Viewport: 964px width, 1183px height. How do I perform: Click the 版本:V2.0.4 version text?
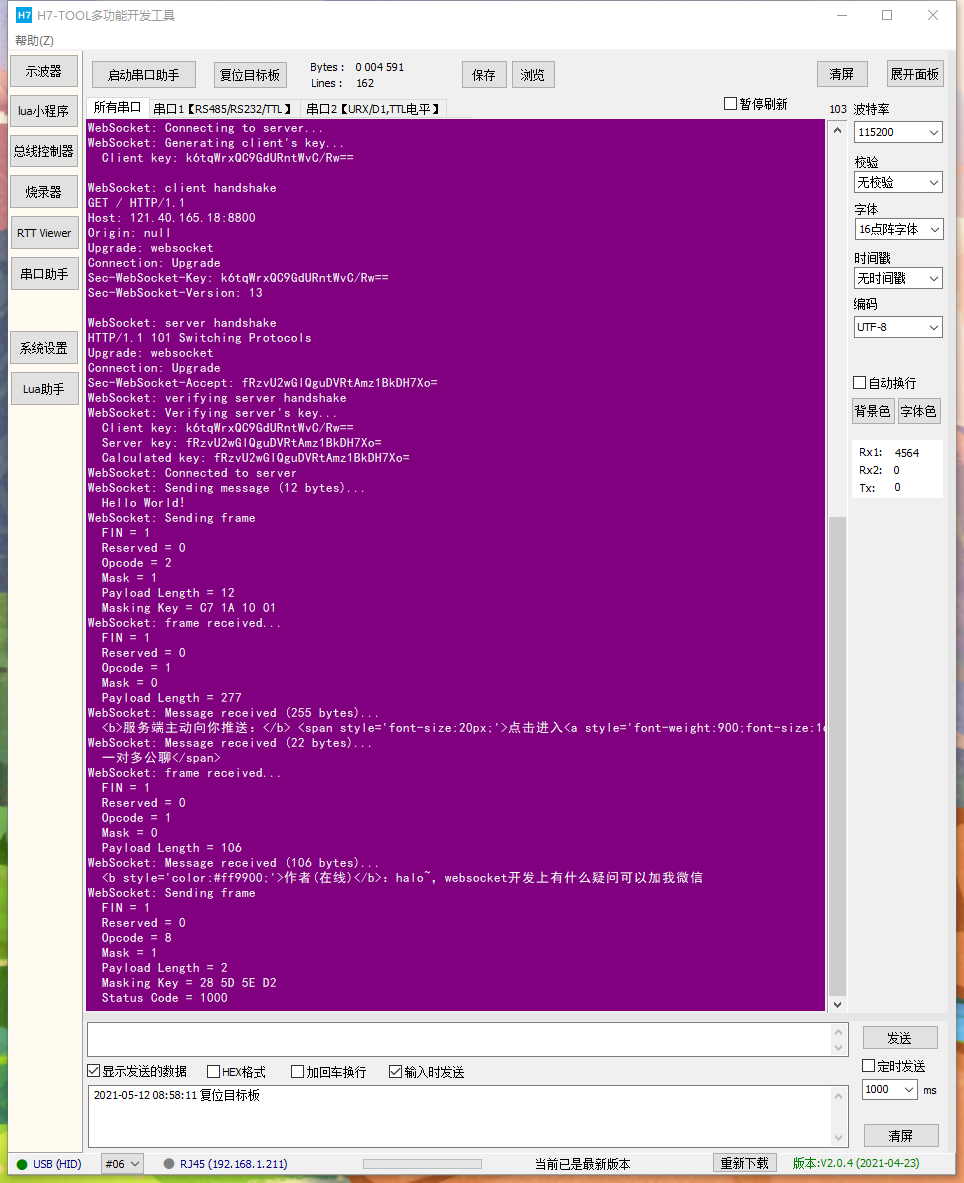(x=855, y=1163)
